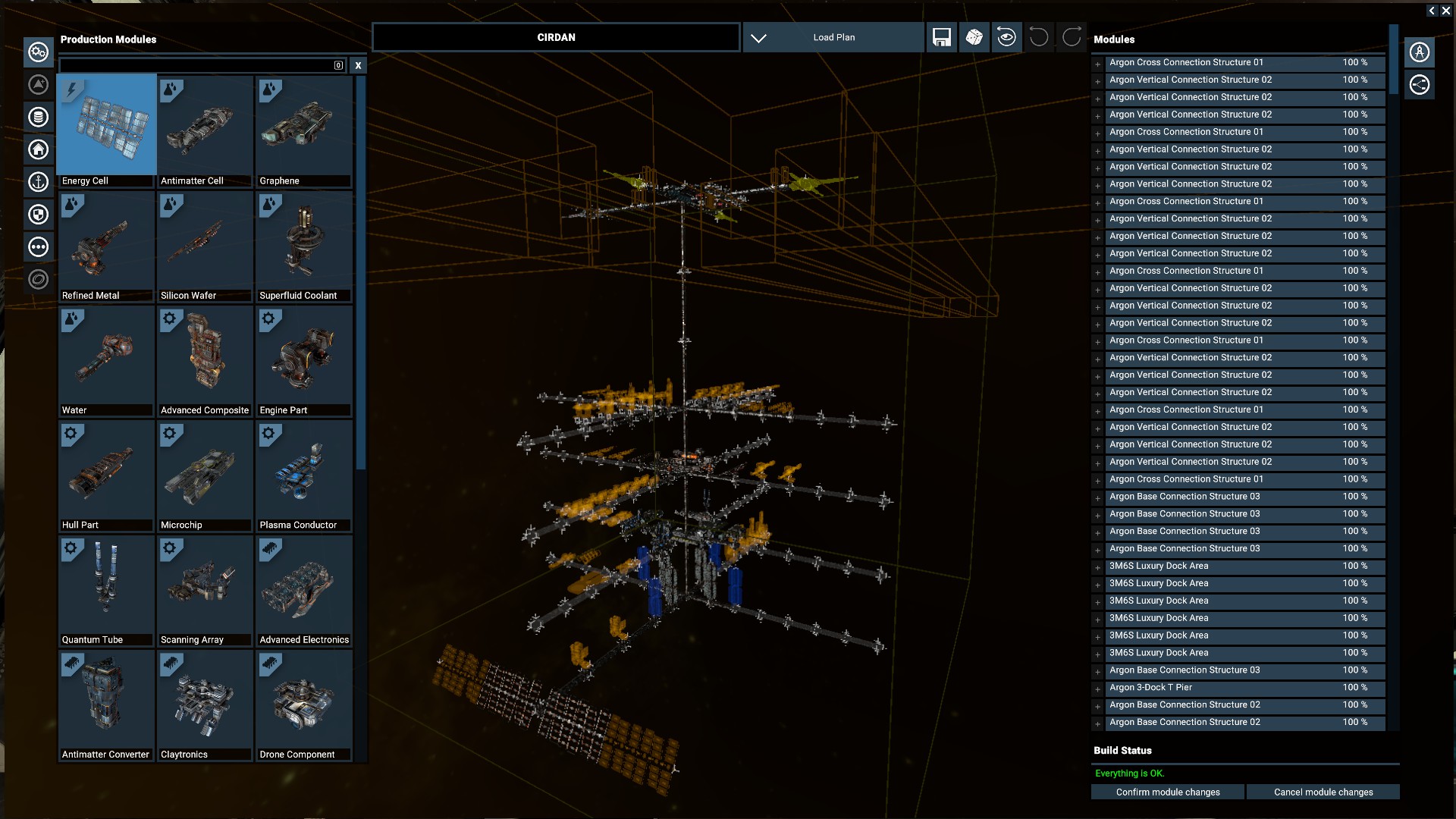Click the undo arrow icon

point(1039,37)
